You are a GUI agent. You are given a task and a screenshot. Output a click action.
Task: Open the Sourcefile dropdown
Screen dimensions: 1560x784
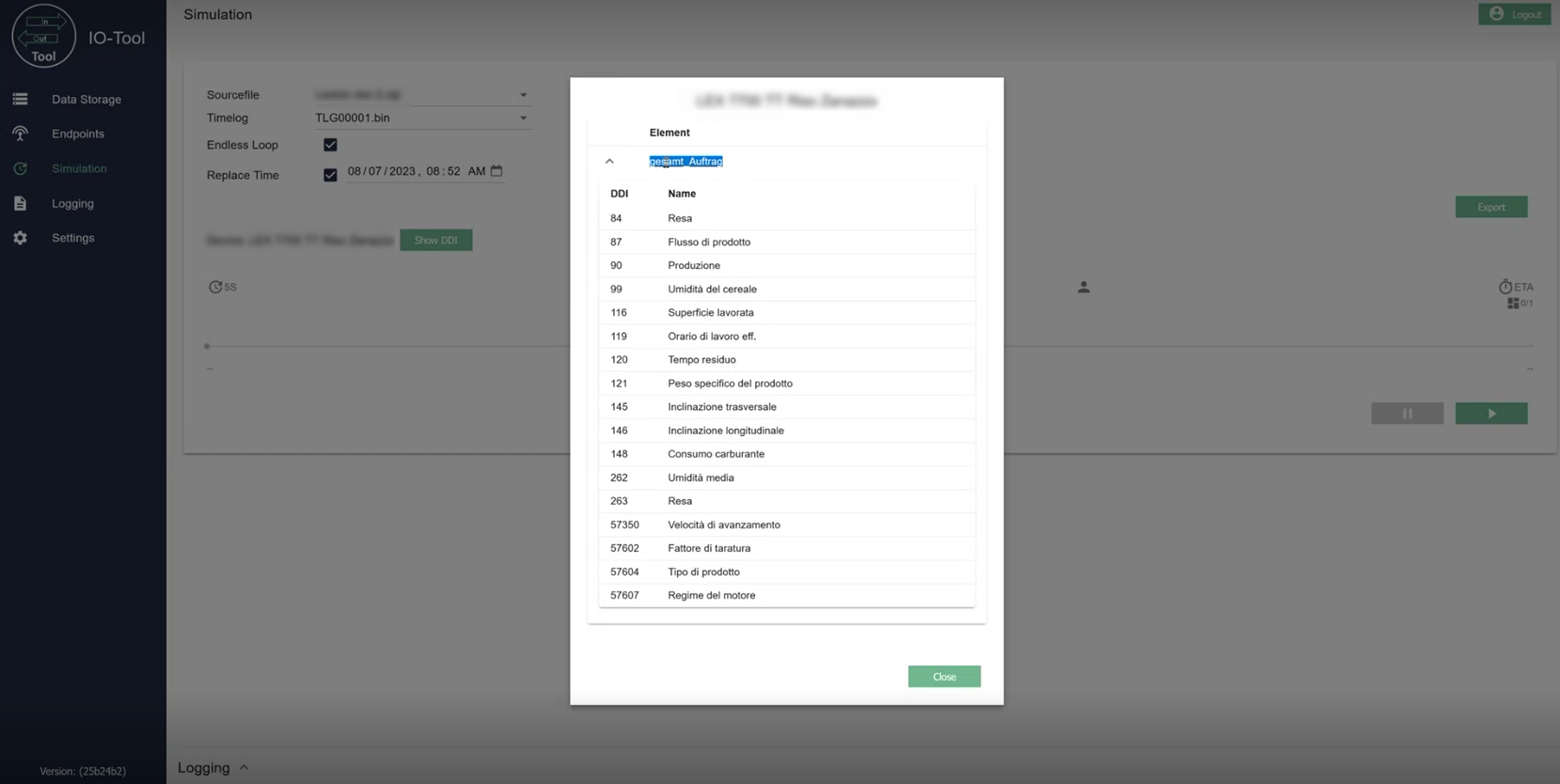421,95
